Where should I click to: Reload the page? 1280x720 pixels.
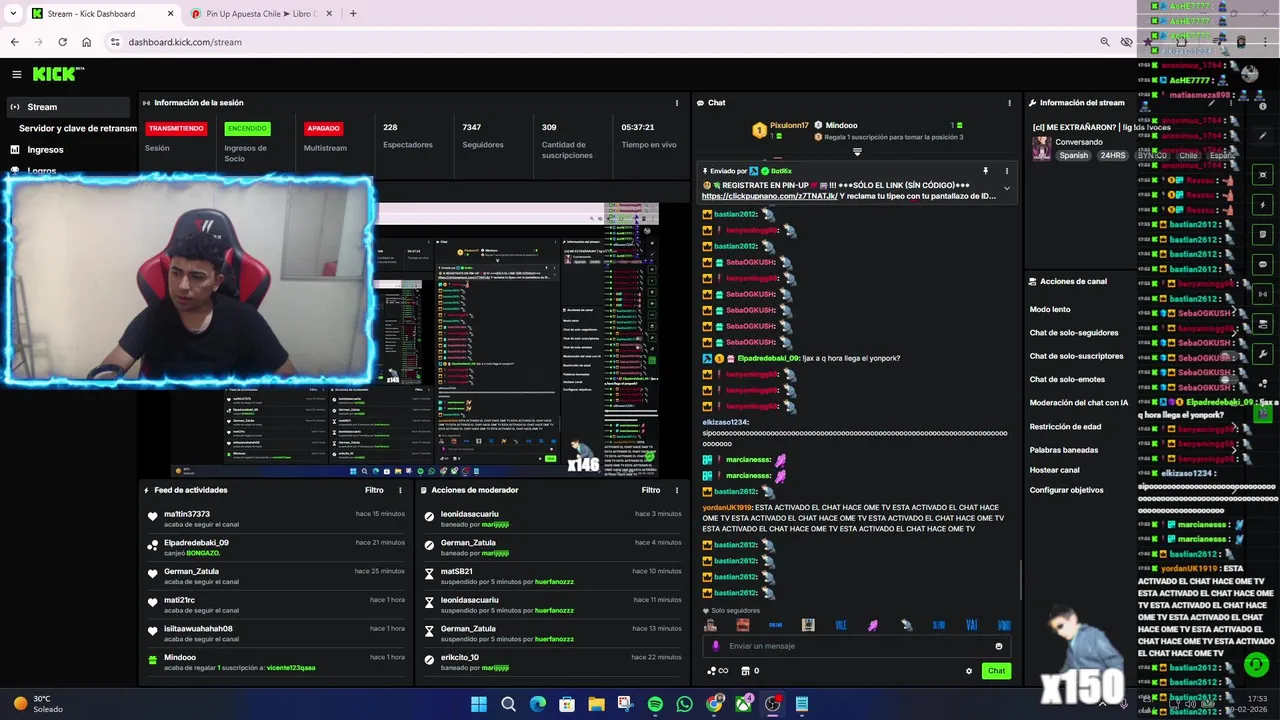point(62,42)
